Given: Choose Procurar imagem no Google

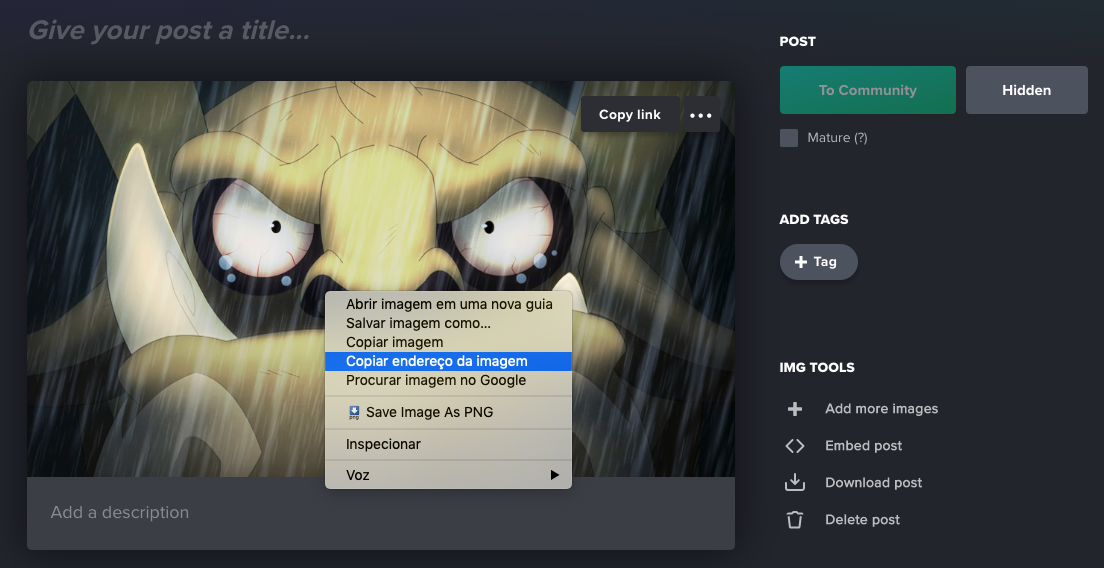Looking at the screenshot, I should click(448, 380).
